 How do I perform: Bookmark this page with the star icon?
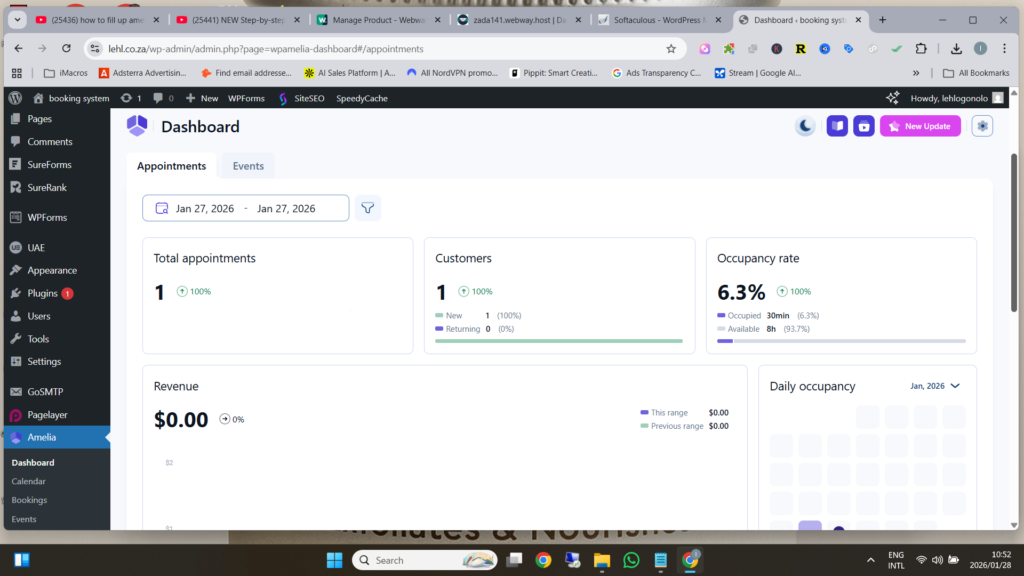pyautogui.click(x=671, y=48)
